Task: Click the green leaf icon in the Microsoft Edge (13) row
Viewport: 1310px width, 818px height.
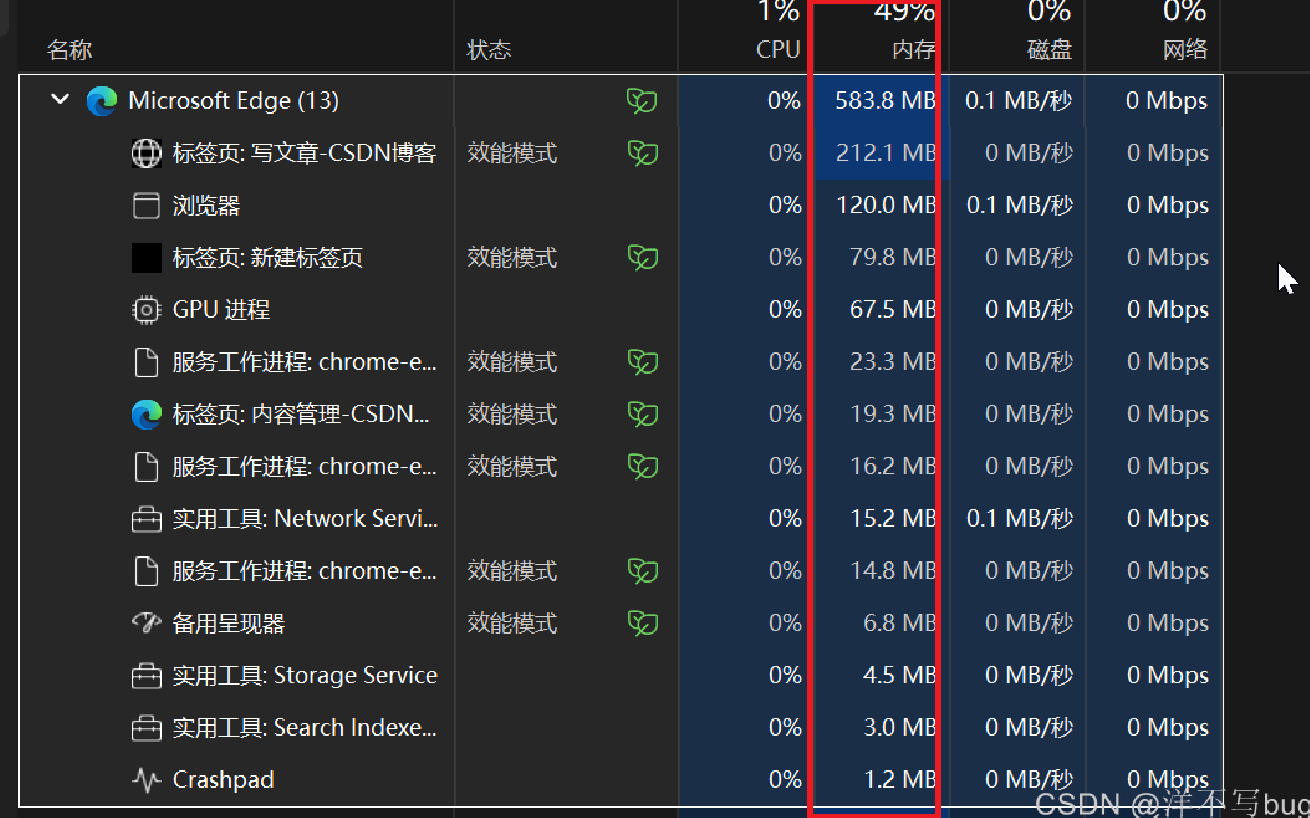Action: pyautogui.click(x=642, y=100)
